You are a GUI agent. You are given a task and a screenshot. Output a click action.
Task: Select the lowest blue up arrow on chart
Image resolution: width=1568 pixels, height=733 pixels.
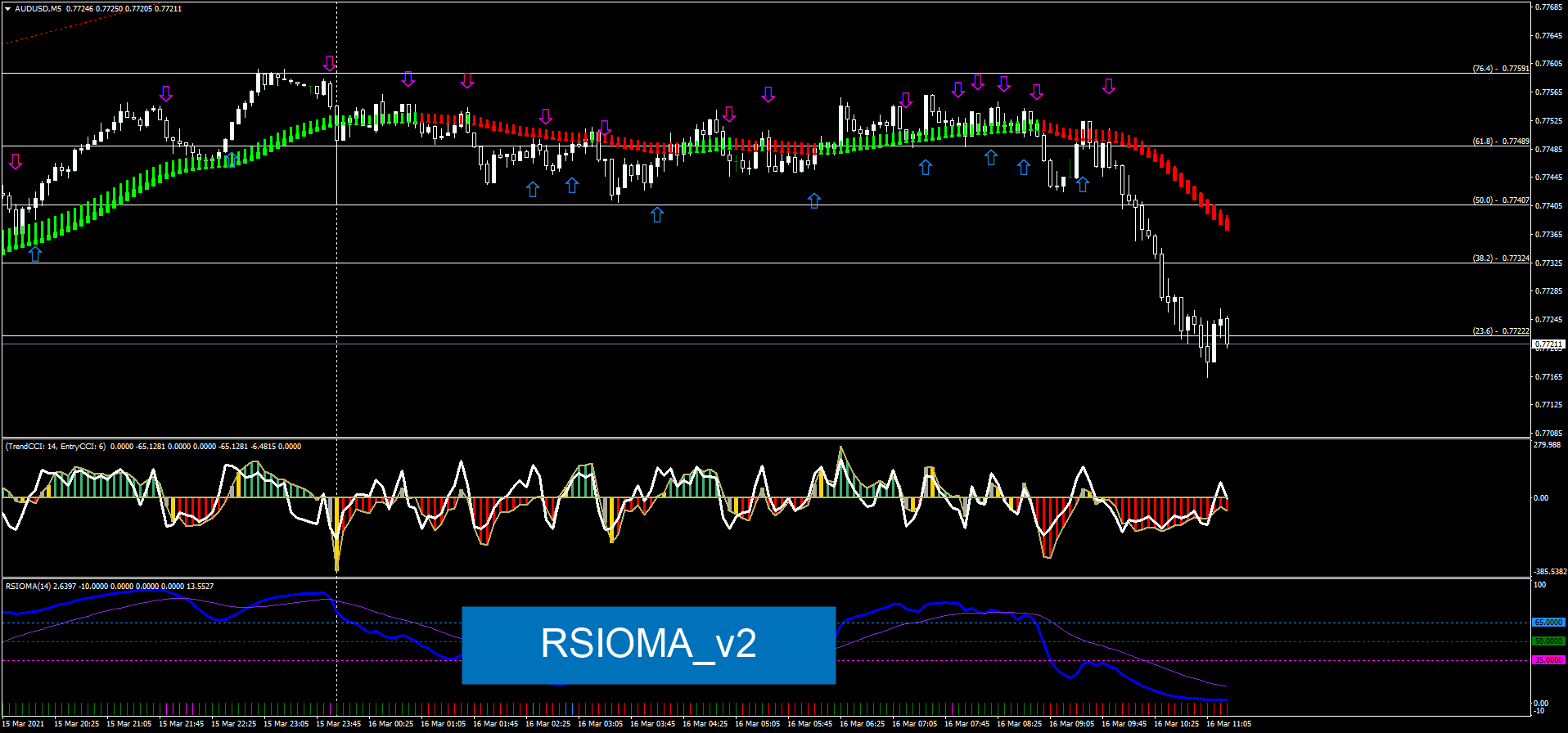coord(35,254)
